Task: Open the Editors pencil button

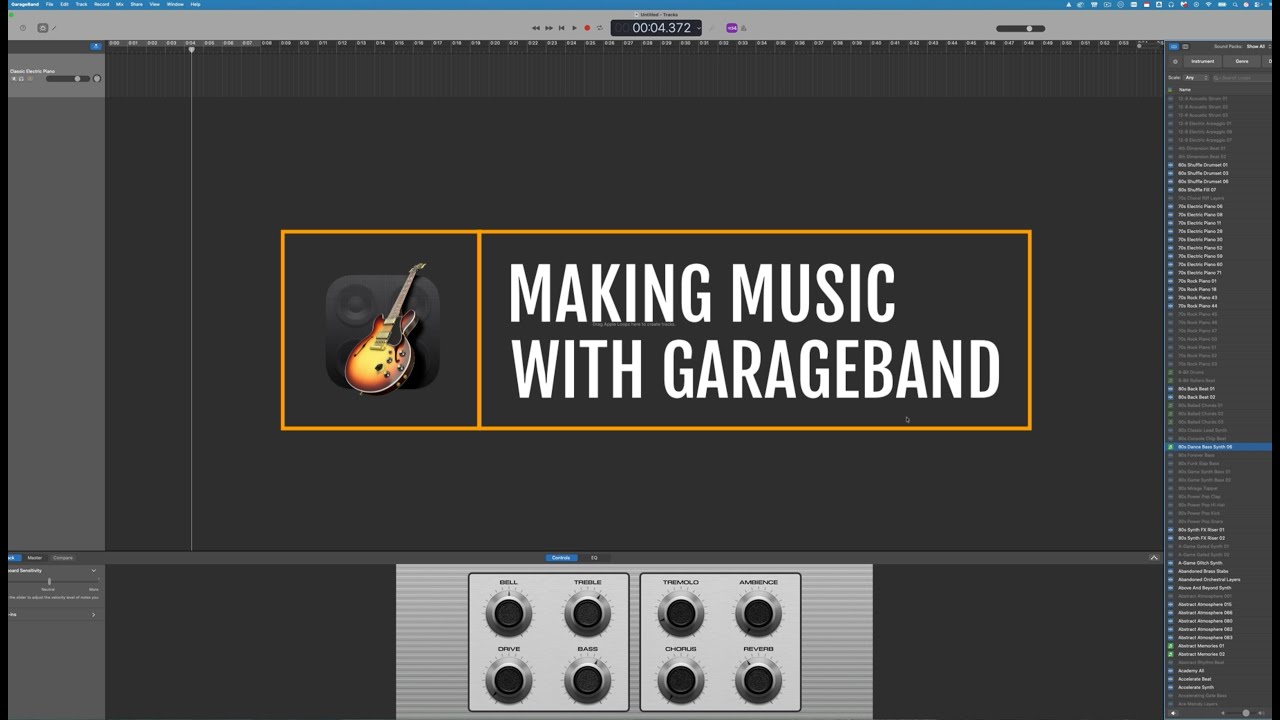Action: (x=54, y=28)
